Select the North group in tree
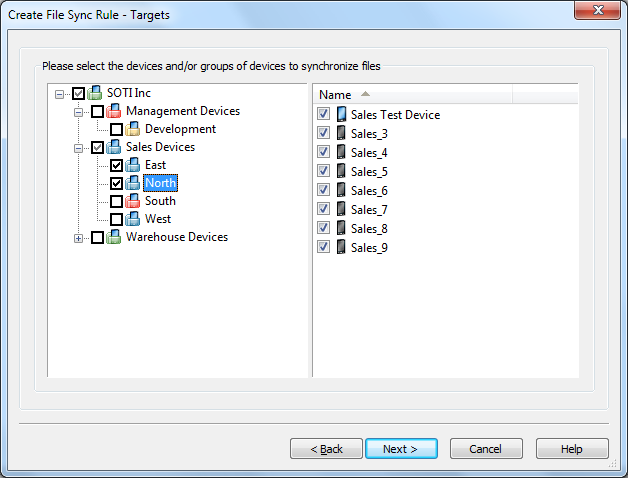The width and height of the screenshot is (628, 478). pos(161,183)
